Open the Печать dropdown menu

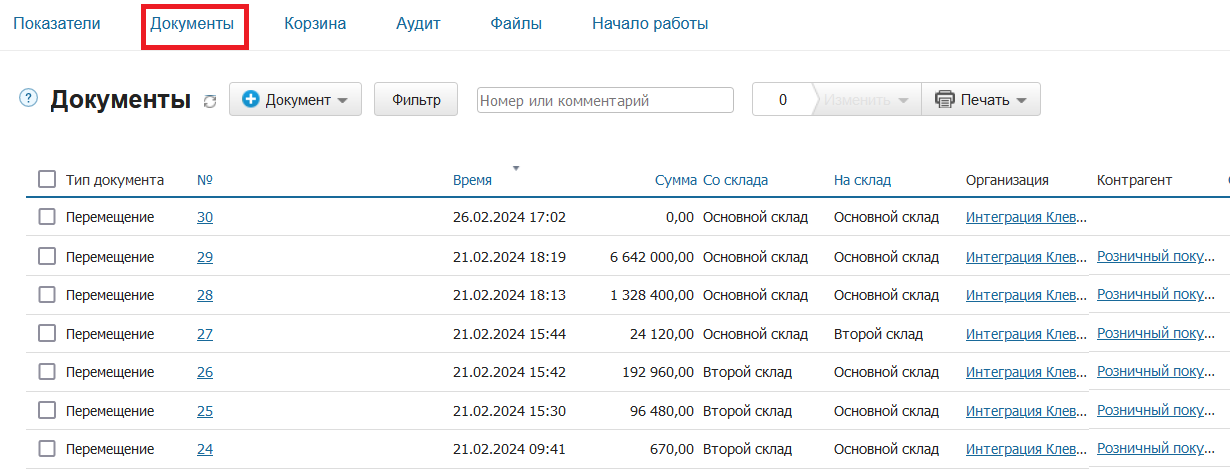pos(981,100)
